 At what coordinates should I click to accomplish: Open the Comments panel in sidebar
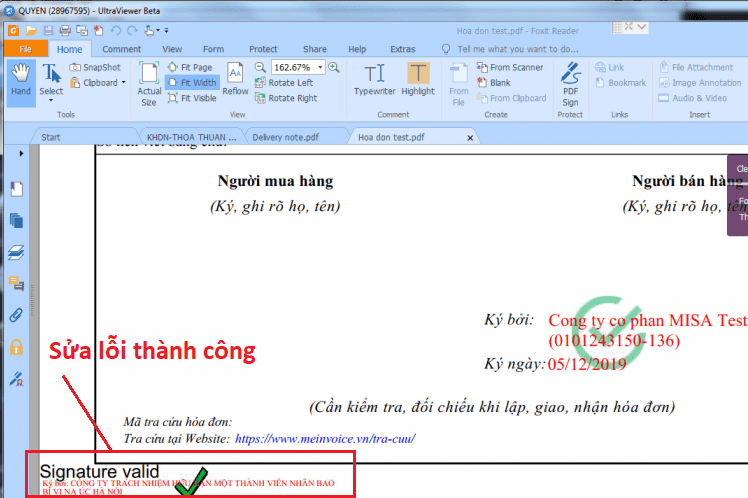pos(17,283)
